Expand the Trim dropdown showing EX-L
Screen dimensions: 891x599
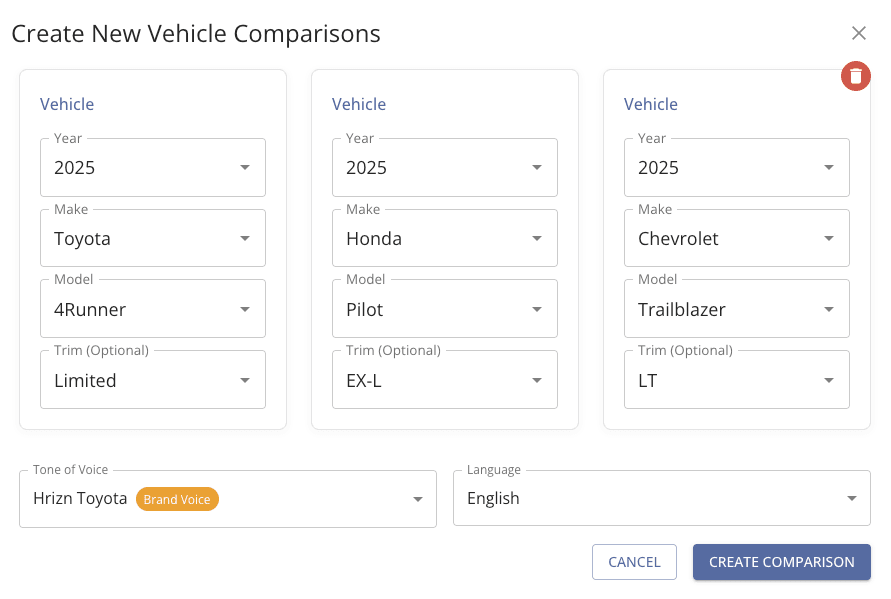[x=445, y=381]
